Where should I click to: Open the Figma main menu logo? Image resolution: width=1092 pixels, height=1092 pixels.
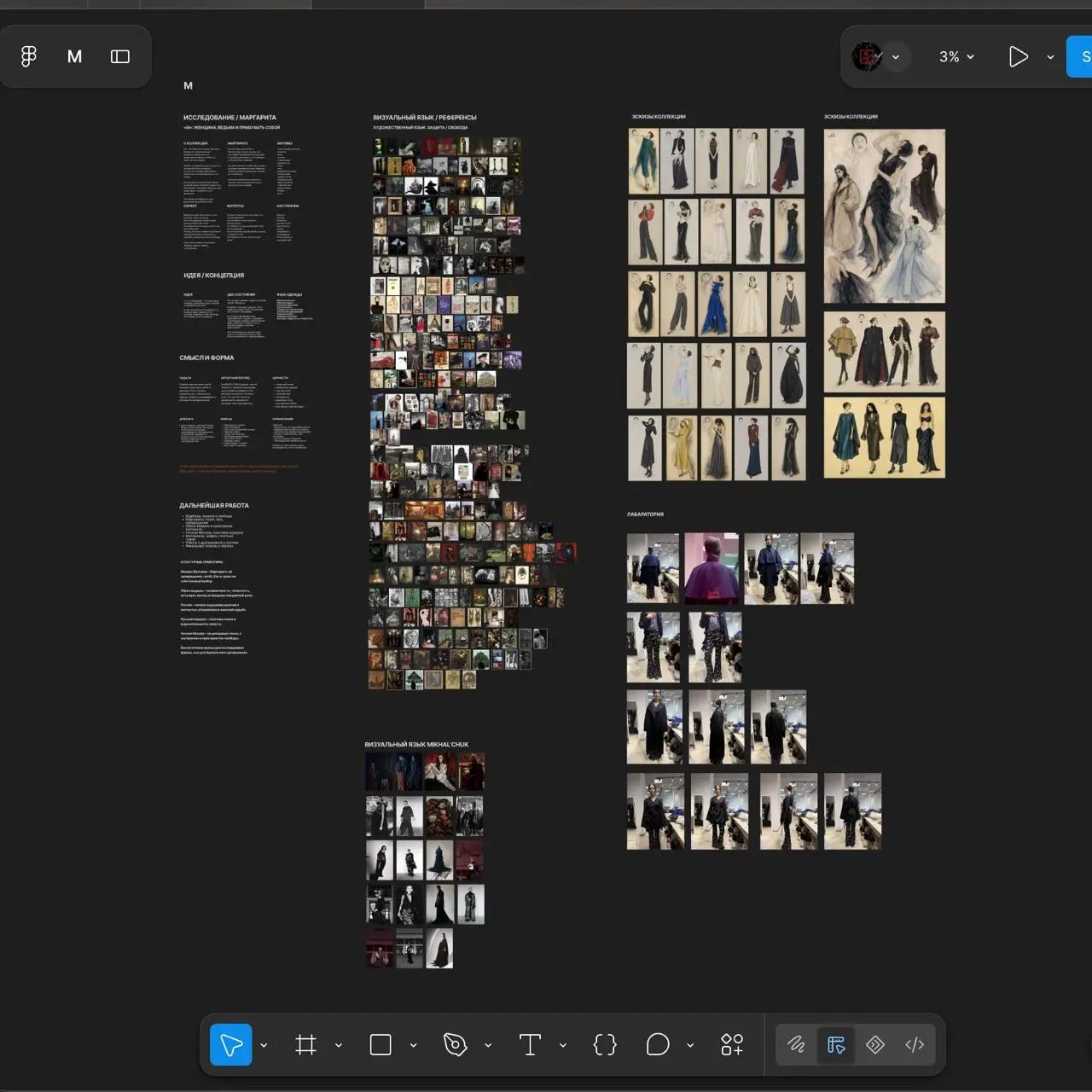point(29,56)
